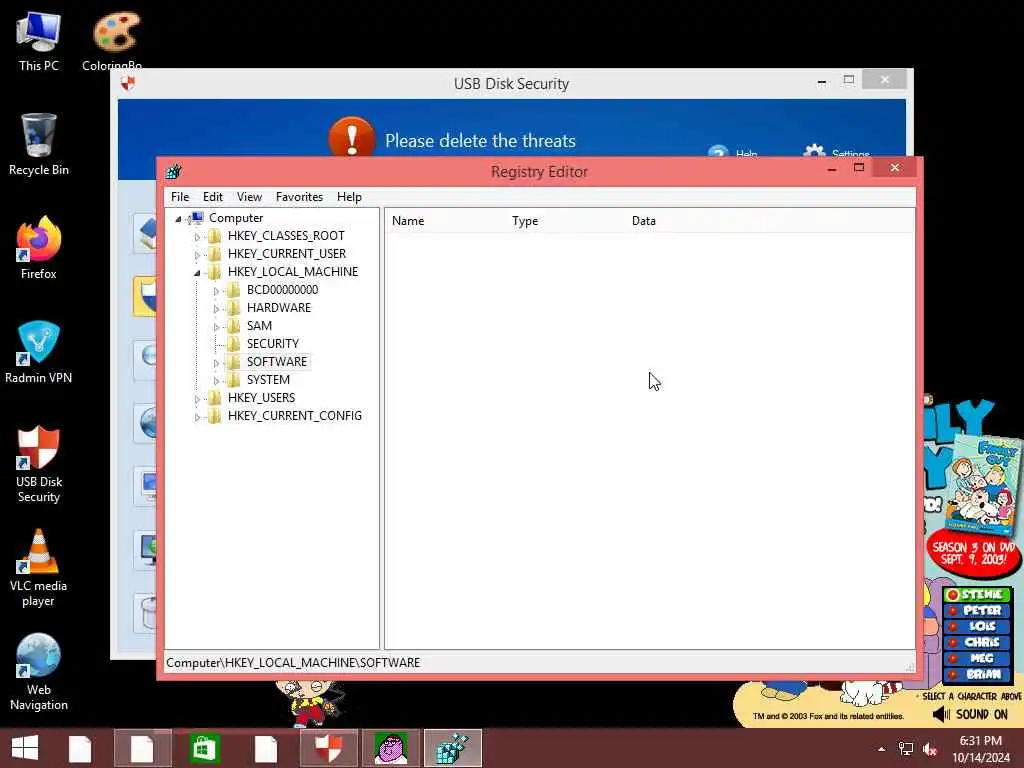1024x768 pixels.
Task: Open the network tray icon
Action: [906, 749]
